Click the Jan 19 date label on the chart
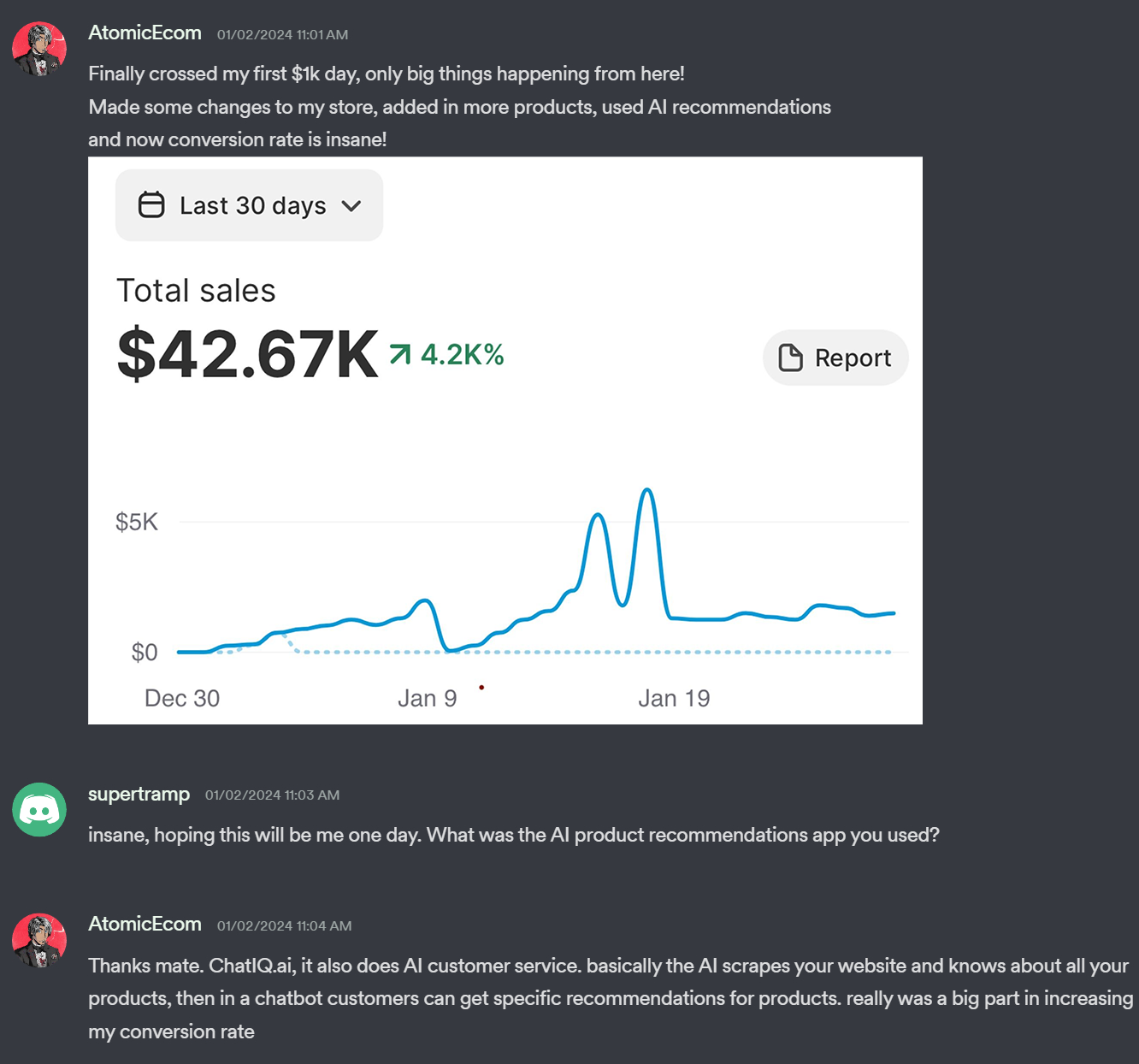 tap(674, 699)
